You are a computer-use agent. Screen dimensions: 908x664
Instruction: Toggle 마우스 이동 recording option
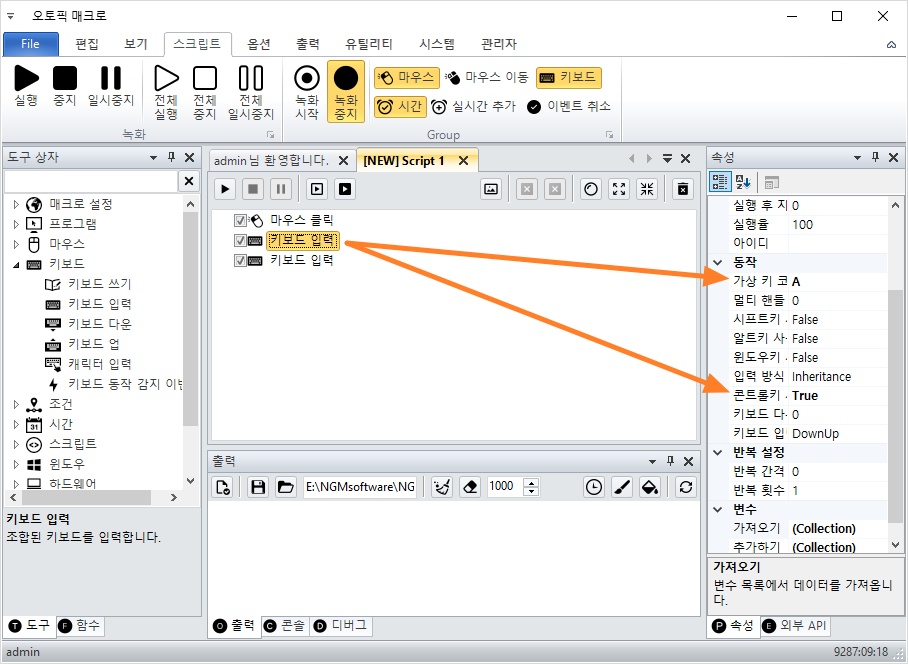[486, 78]
